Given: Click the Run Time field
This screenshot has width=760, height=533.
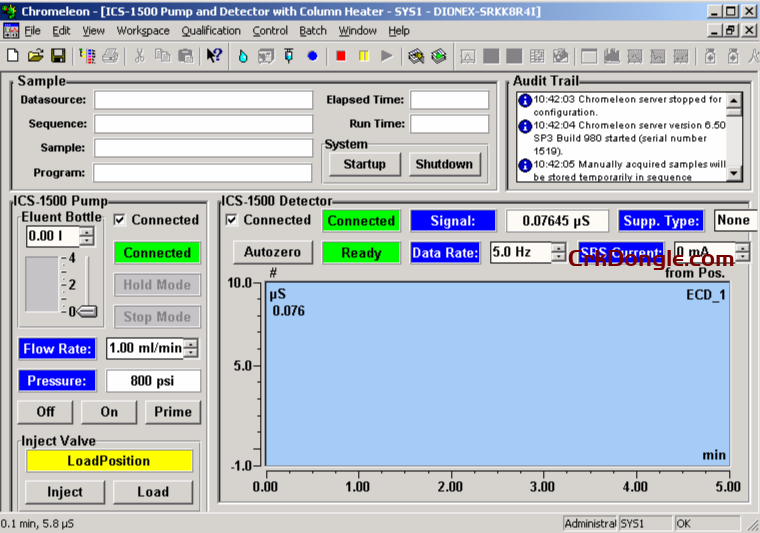Looking at the screenshot, I should [449, 124].
